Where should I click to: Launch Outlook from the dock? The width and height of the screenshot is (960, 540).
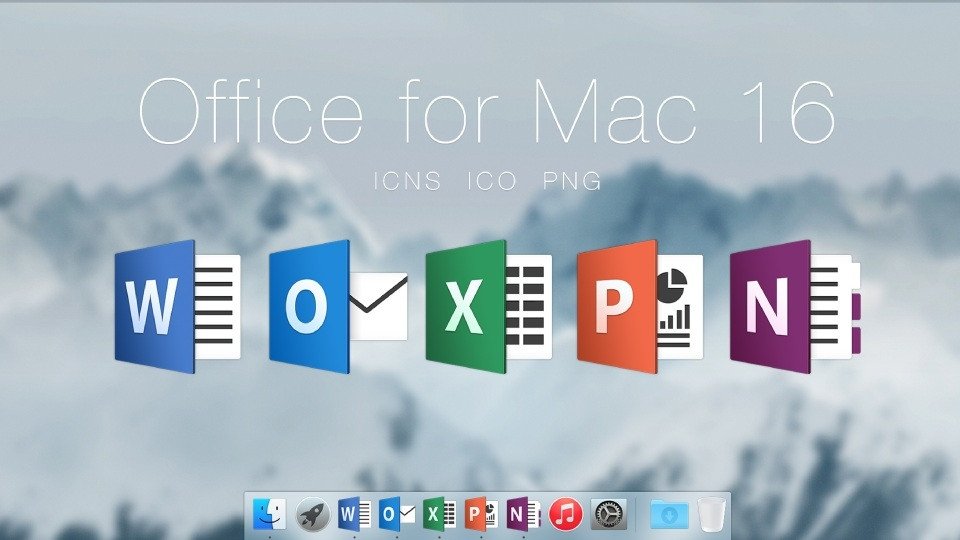(x=397, y=514)
